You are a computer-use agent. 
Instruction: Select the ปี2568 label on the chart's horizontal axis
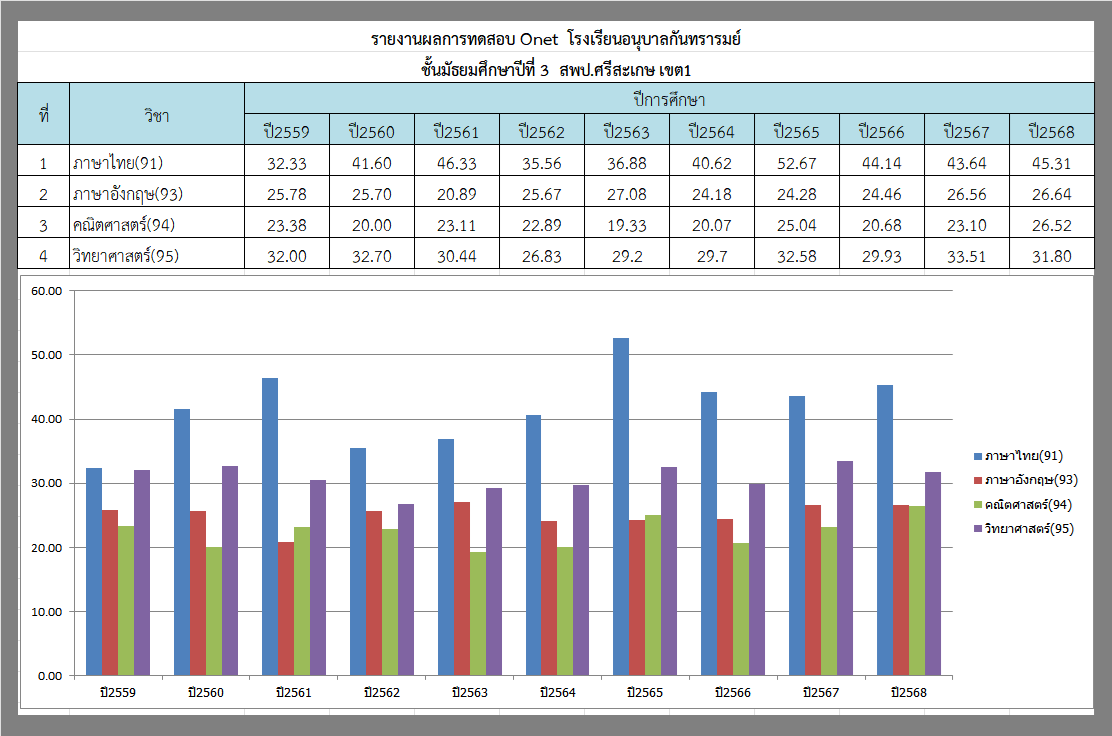pos(908,692)
